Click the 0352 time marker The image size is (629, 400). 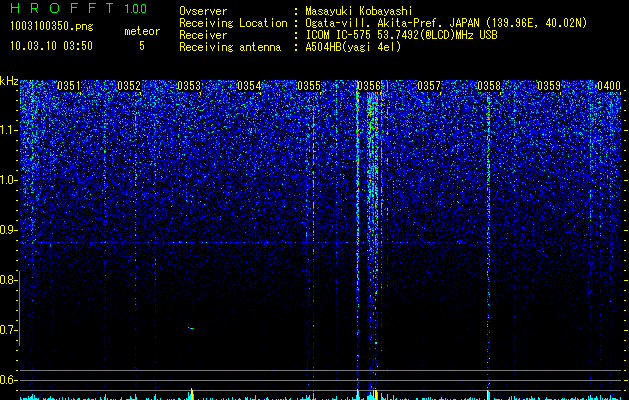coord(129,86)
